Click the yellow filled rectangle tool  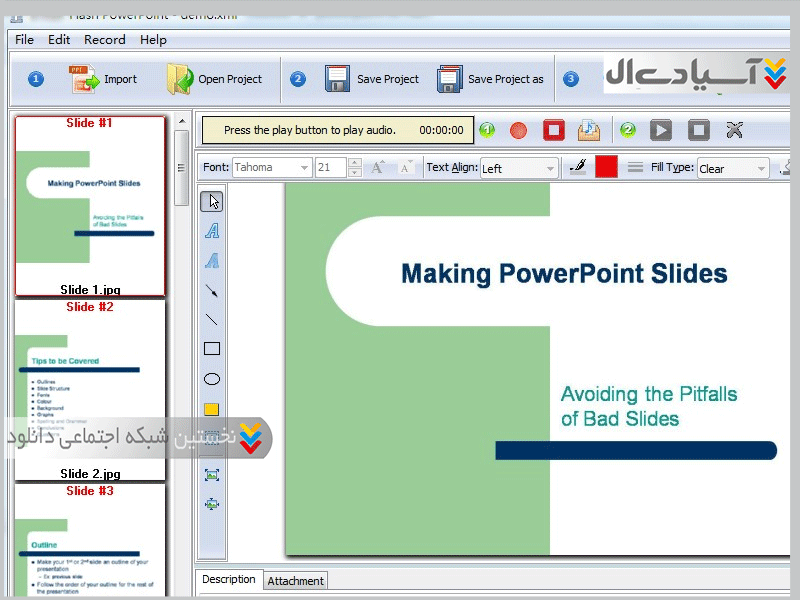point(212,409)
